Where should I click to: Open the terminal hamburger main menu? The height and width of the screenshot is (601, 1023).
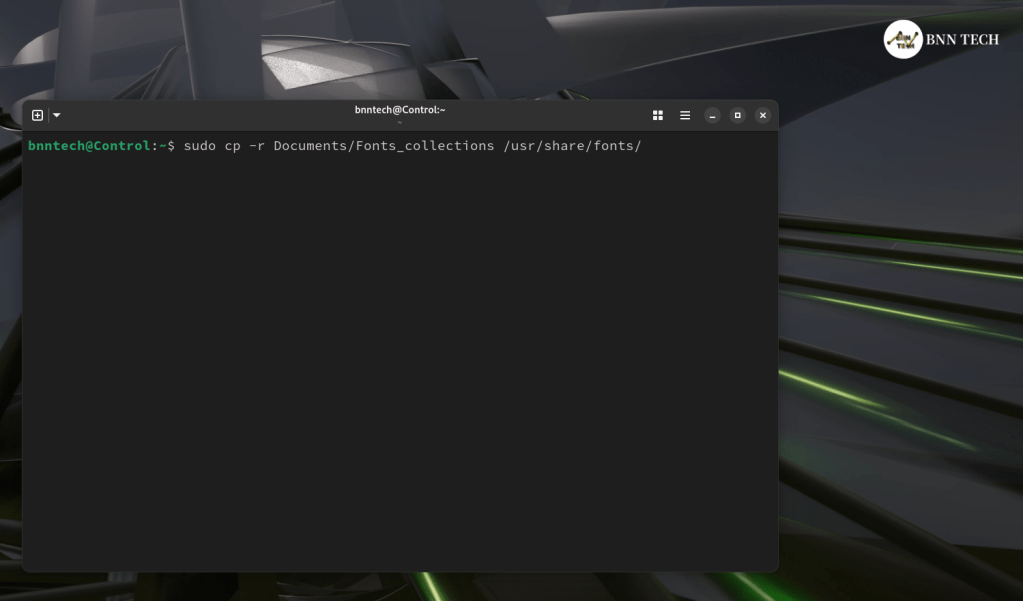(685, 115)
